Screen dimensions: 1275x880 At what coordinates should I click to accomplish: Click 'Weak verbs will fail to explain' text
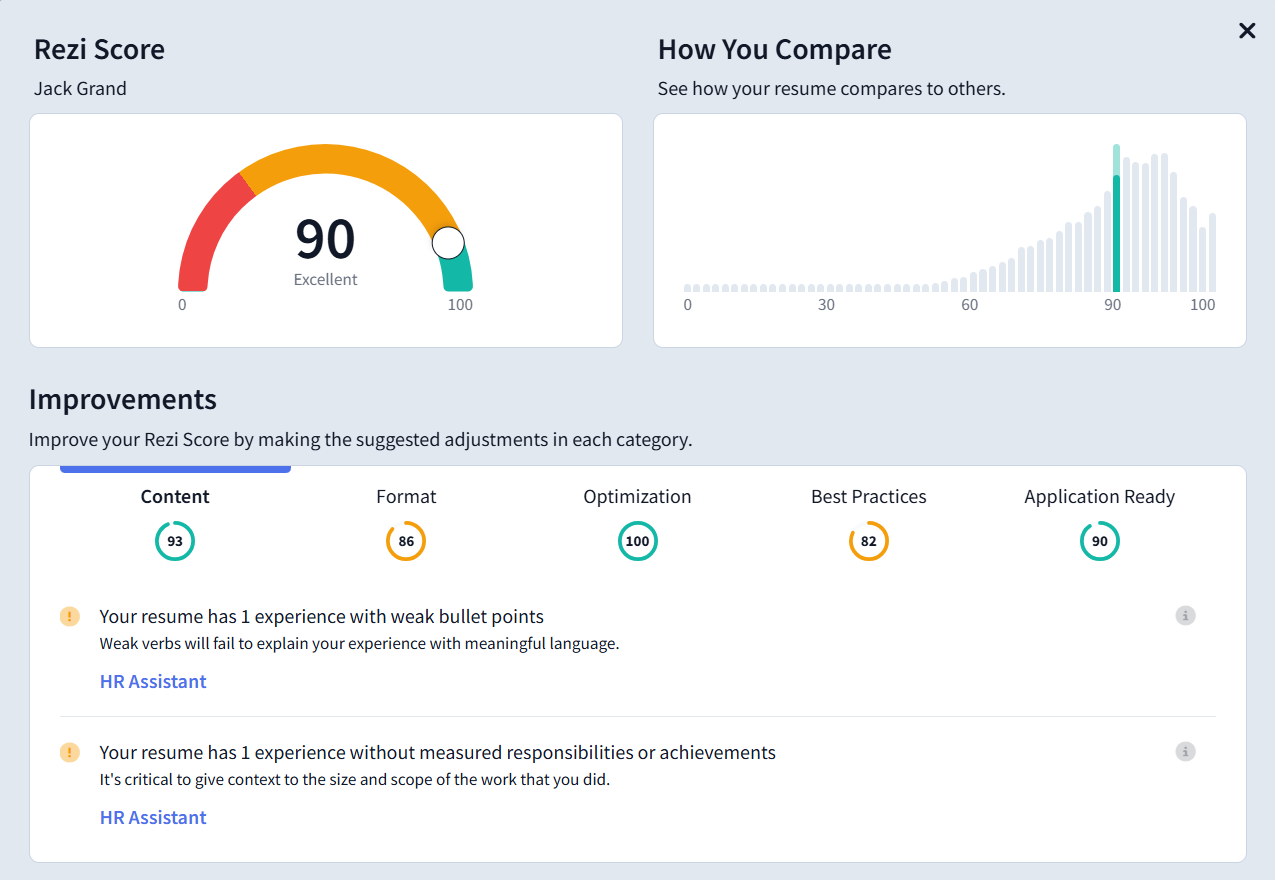point(359,644)
